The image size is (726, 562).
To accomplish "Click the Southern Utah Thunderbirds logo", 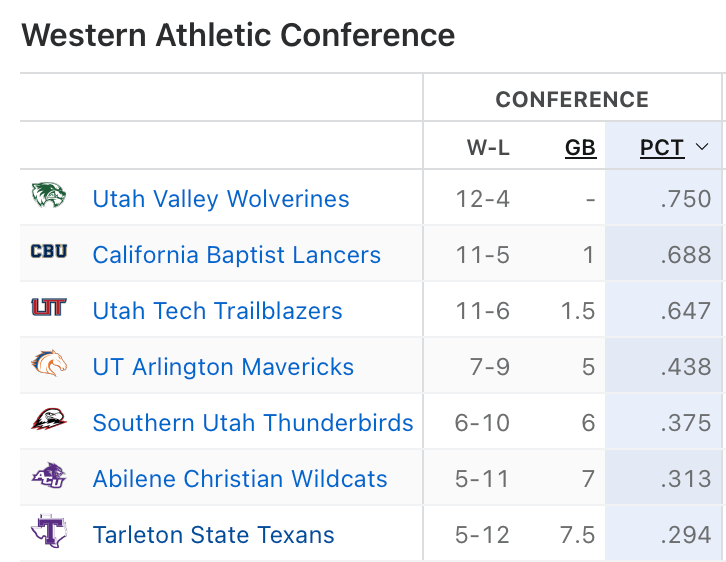I will 48,420.
